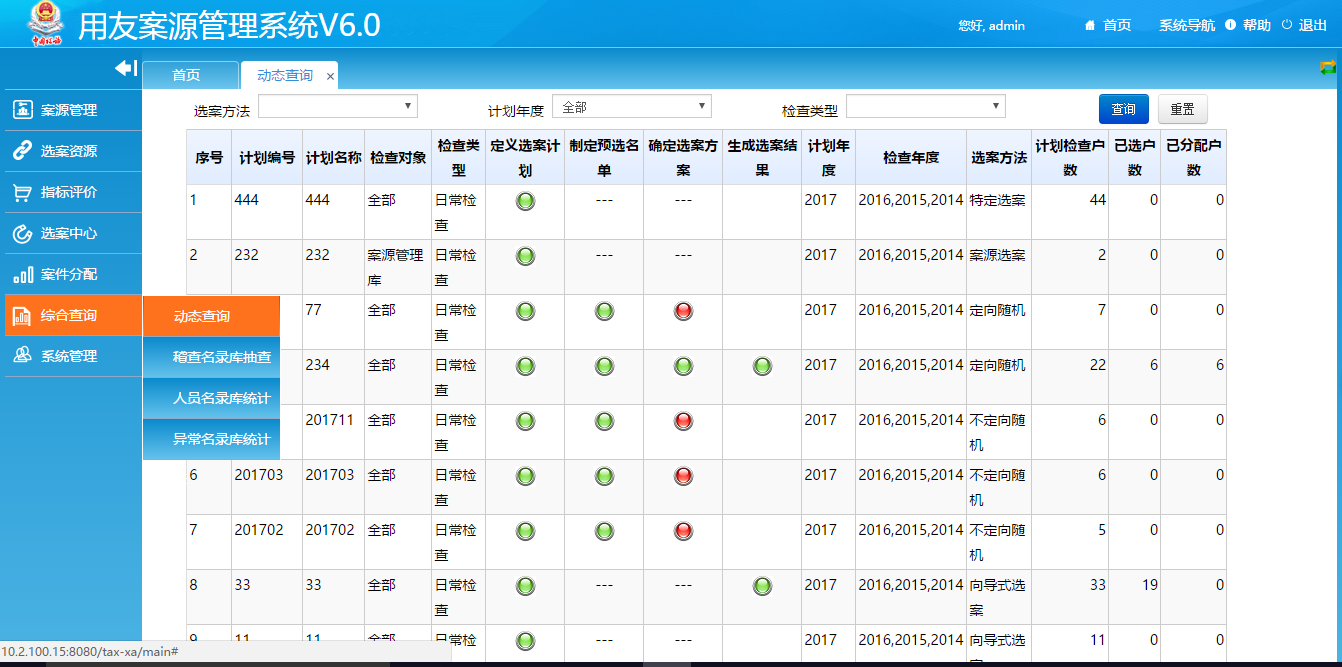Click the shopping cart icon for 指标评价

(x=22, y=192)
